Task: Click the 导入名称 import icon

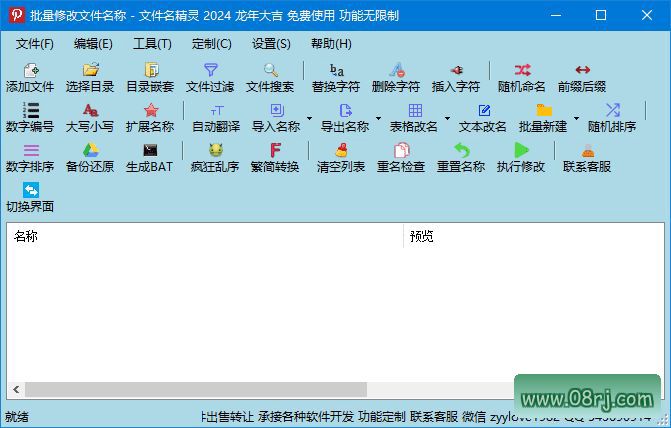Action: 277,110
